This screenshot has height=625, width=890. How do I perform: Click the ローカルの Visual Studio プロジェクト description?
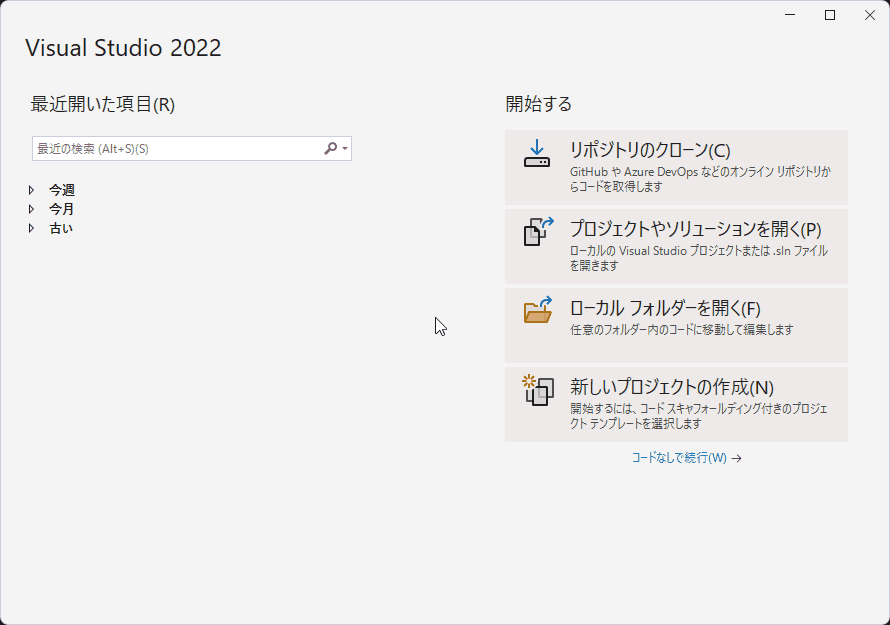(699, 258)
